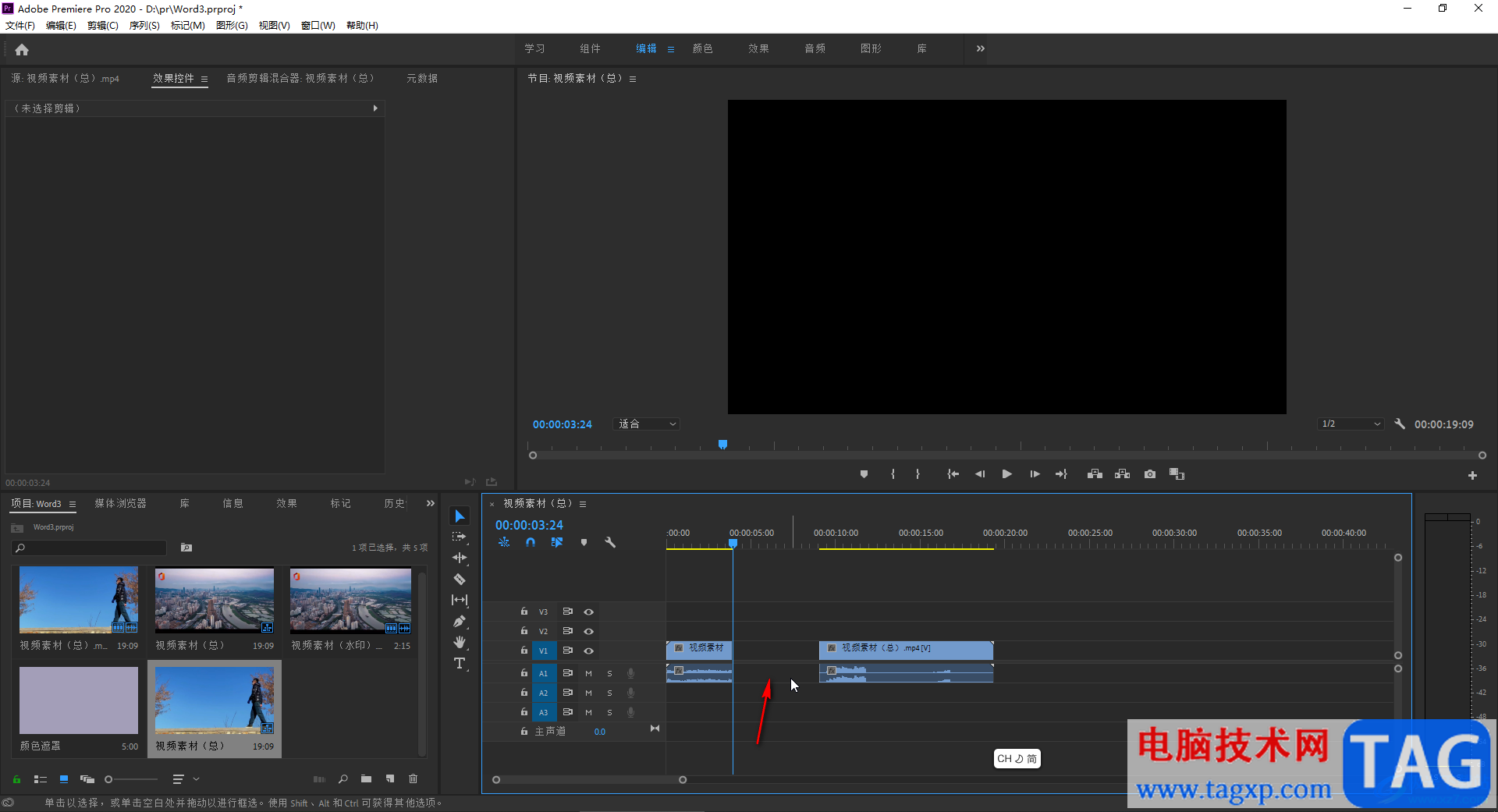The height and width of the screenshot is (812, 1498).
Task: Open the 效果控件 panel menu
Action: [204, 79]
